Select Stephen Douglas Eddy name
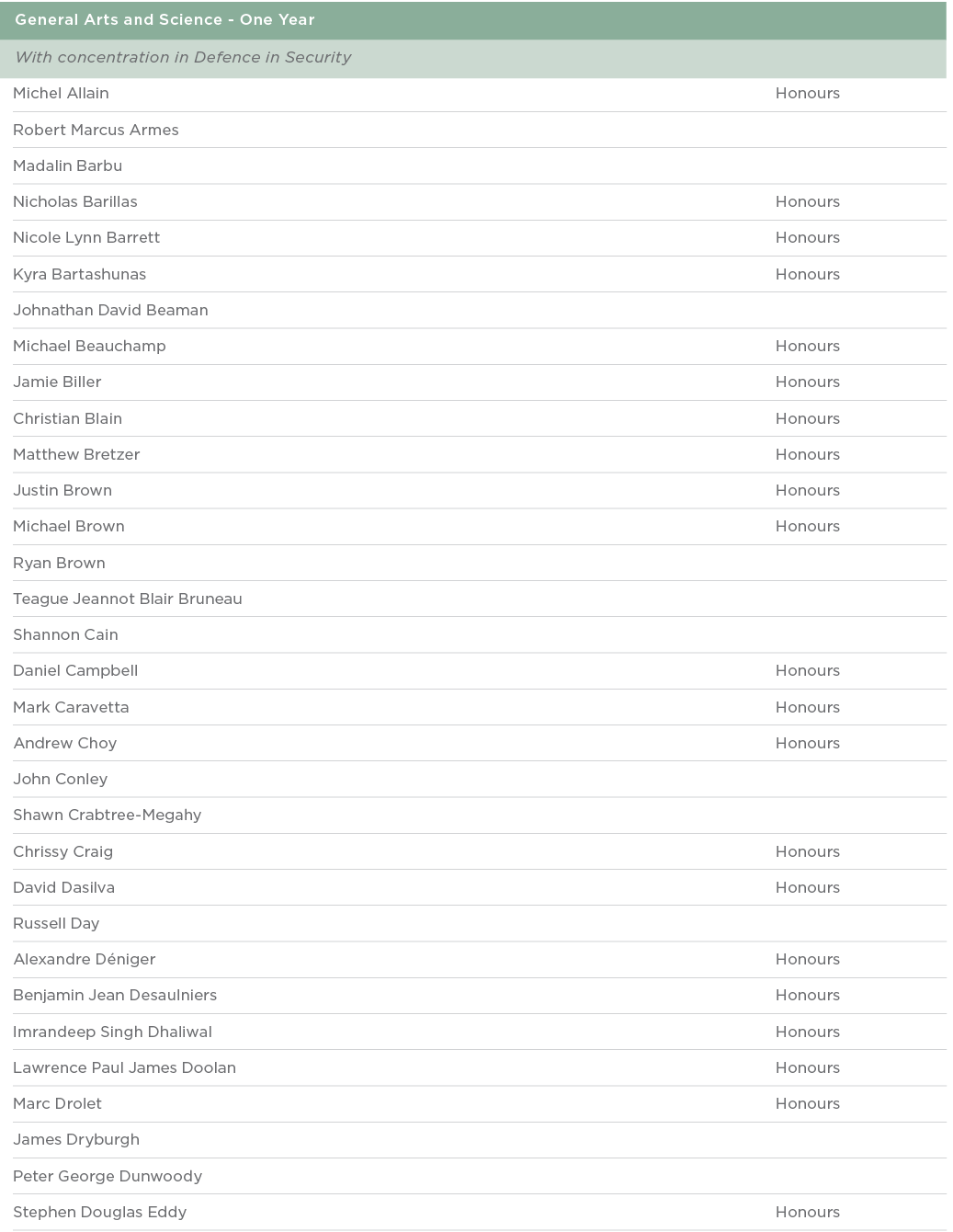953x1232 pixels. click(99, 1212)
